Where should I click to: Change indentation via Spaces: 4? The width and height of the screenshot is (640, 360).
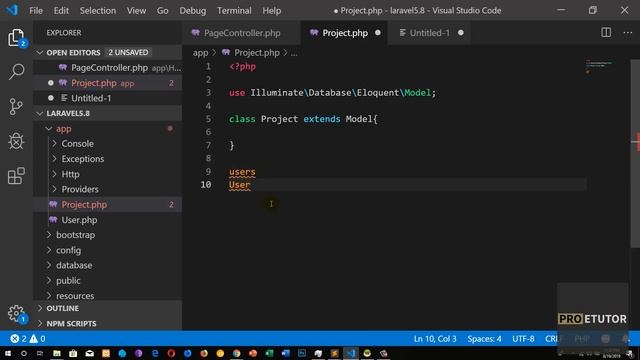pos(484,339)
